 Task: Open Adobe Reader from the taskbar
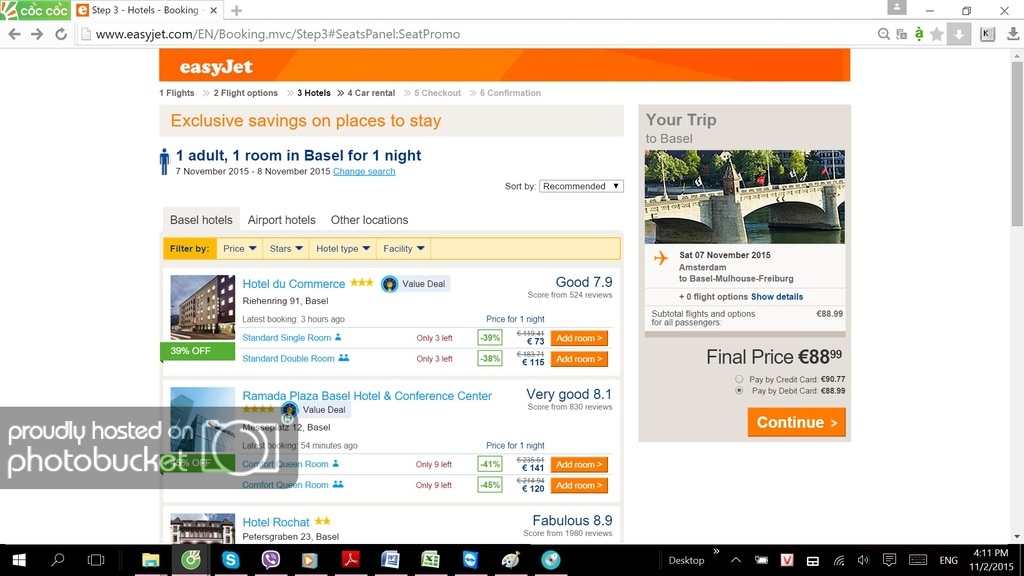[x=351, y=560]
